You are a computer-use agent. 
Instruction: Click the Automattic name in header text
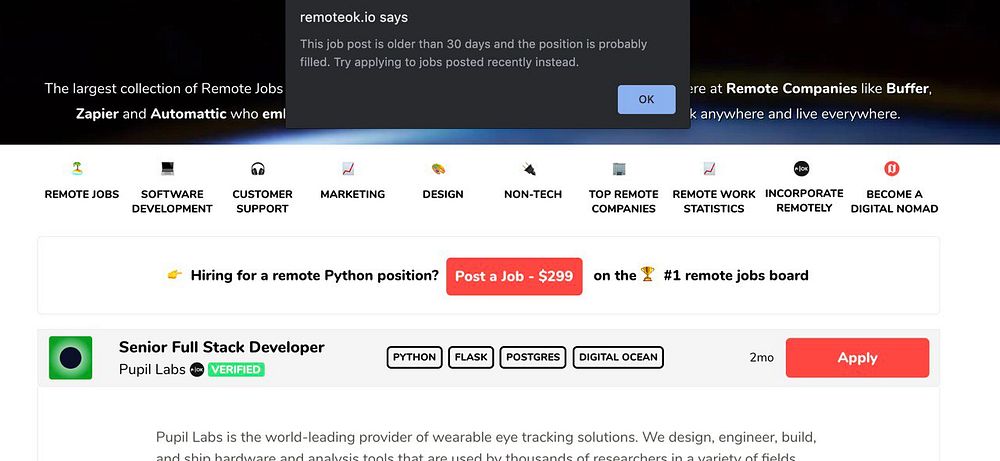(188, 115)
